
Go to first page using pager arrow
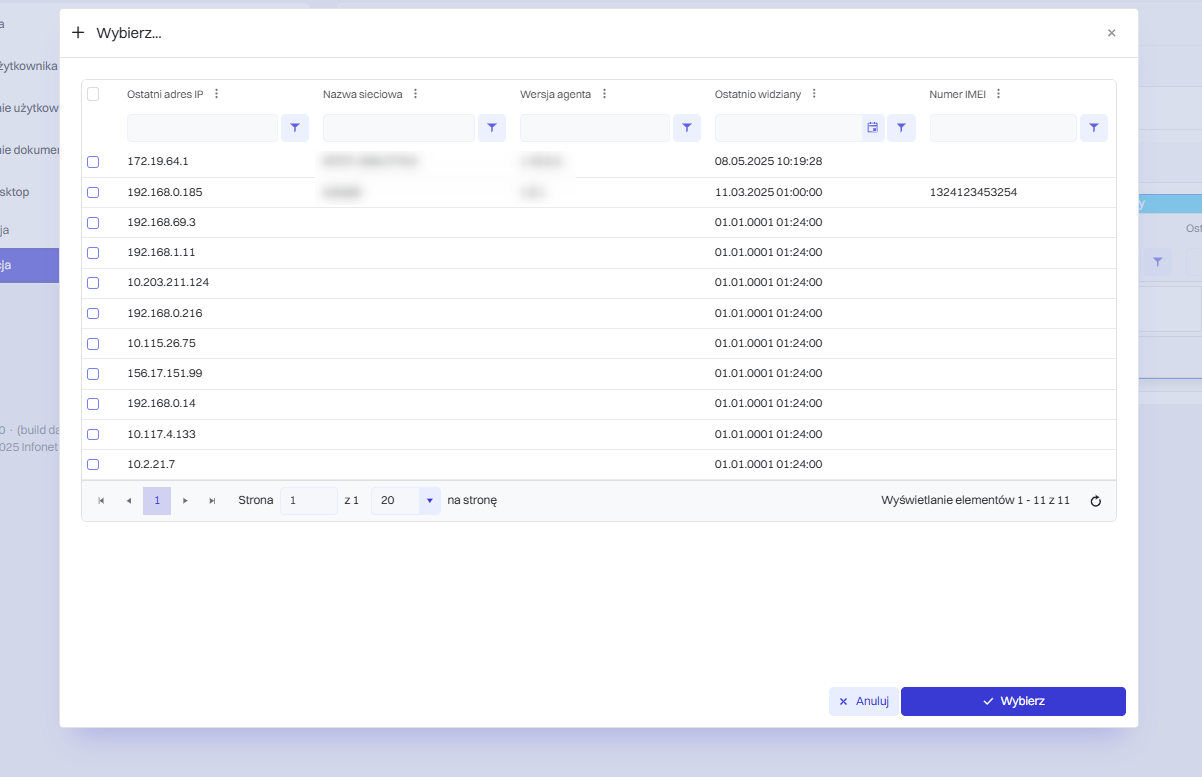tap(101, 501)
